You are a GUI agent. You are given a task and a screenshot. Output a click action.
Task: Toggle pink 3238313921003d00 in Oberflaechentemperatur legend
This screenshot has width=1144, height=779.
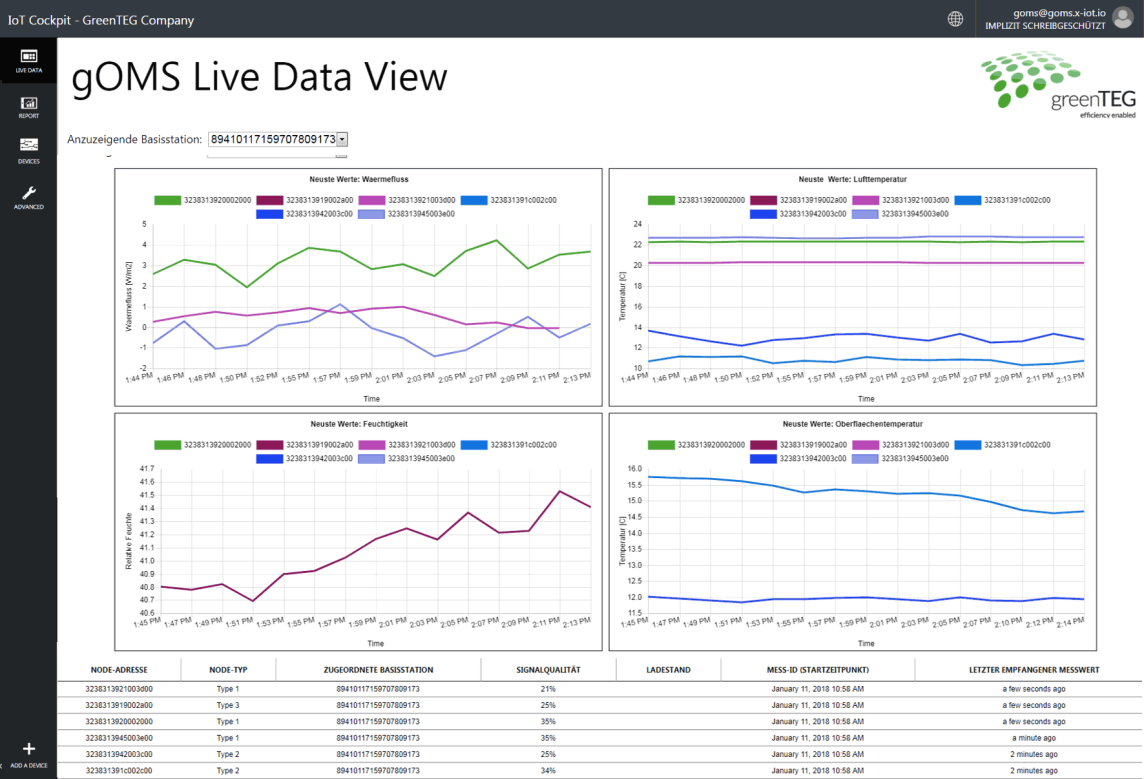tap(901, 444)
